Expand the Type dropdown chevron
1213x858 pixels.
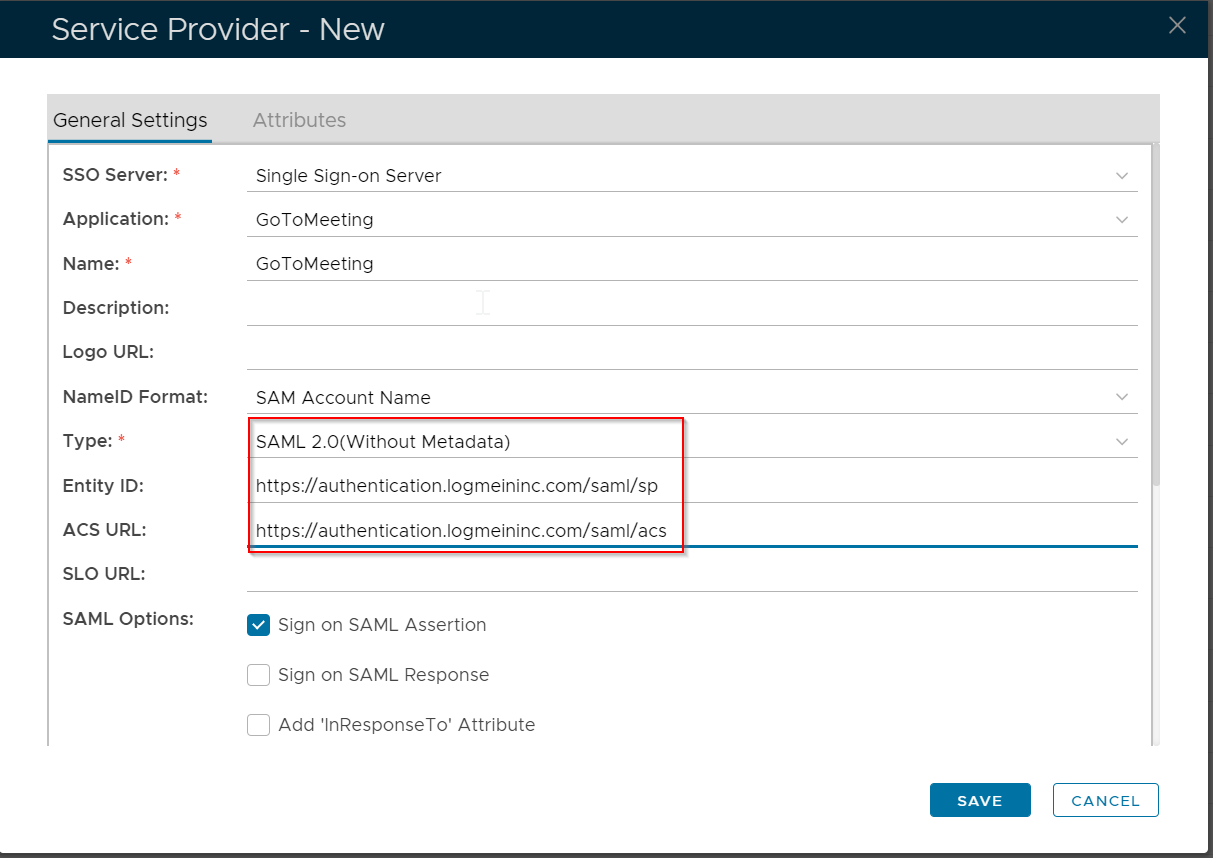tap(1122, 441)
